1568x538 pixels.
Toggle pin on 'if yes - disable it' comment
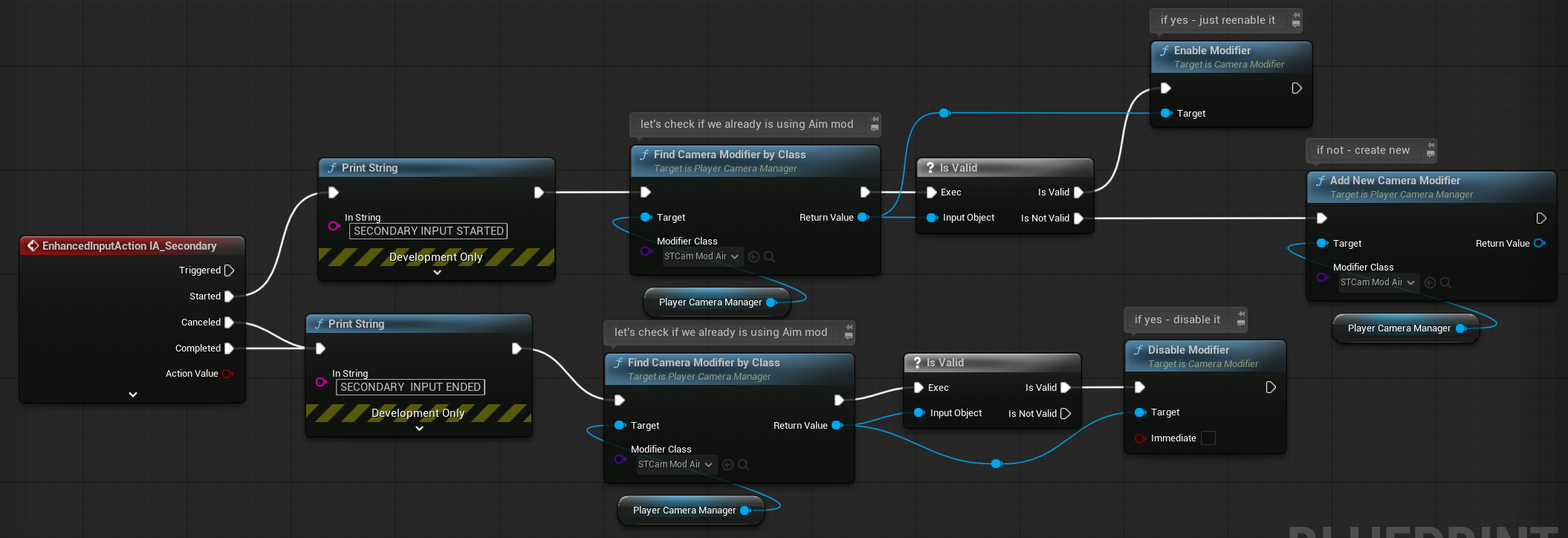click(x=1241, y=314)
